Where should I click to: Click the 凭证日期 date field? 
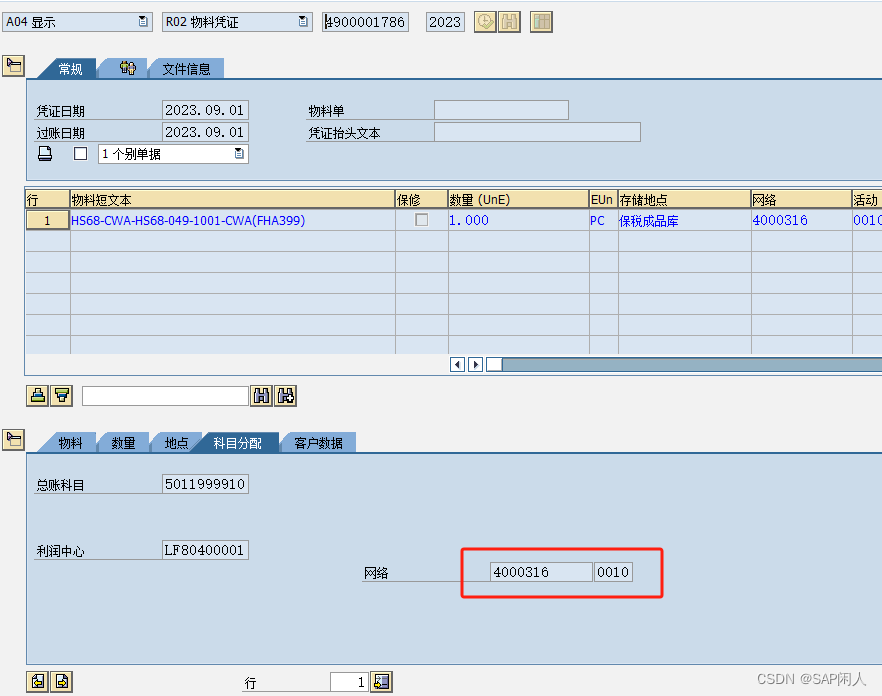(x=205, y=110)
